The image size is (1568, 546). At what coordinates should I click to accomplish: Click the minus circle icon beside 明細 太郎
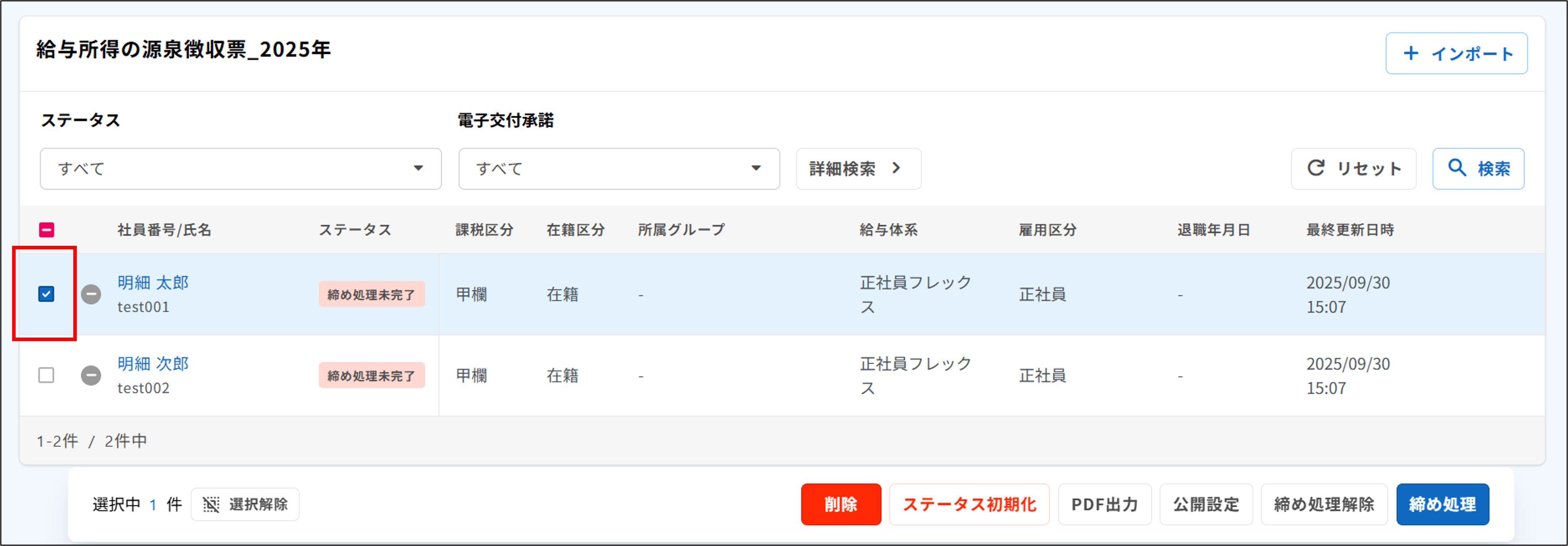coord(90,294)
